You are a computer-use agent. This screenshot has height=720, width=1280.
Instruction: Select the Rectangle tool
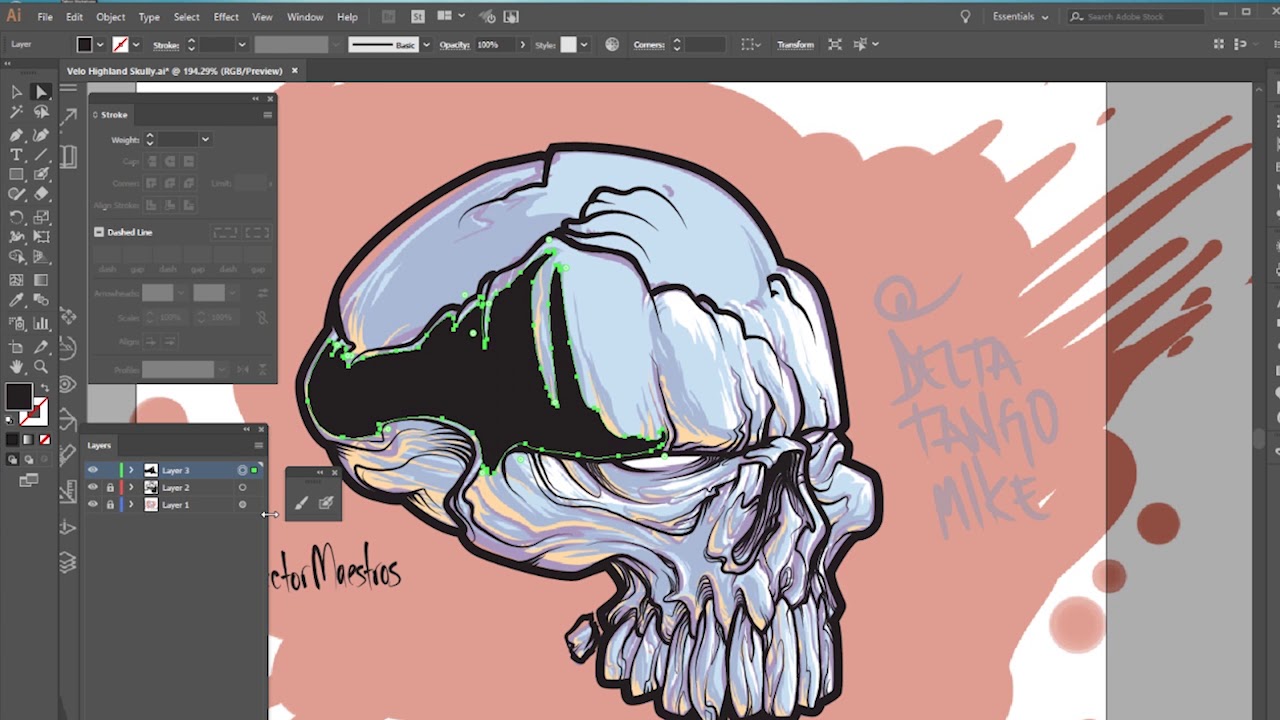pos(17,175)
